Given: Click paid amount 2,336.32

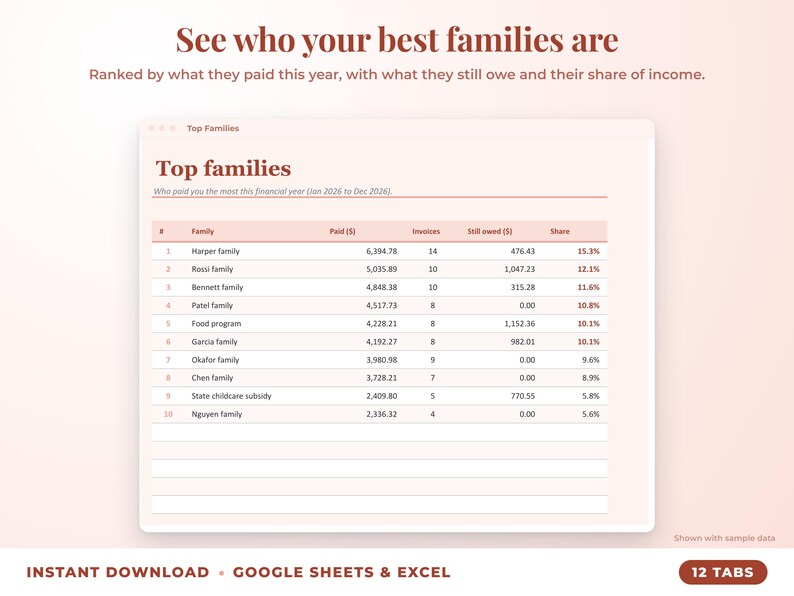Looking at the screenshot, I should point(382,414).
